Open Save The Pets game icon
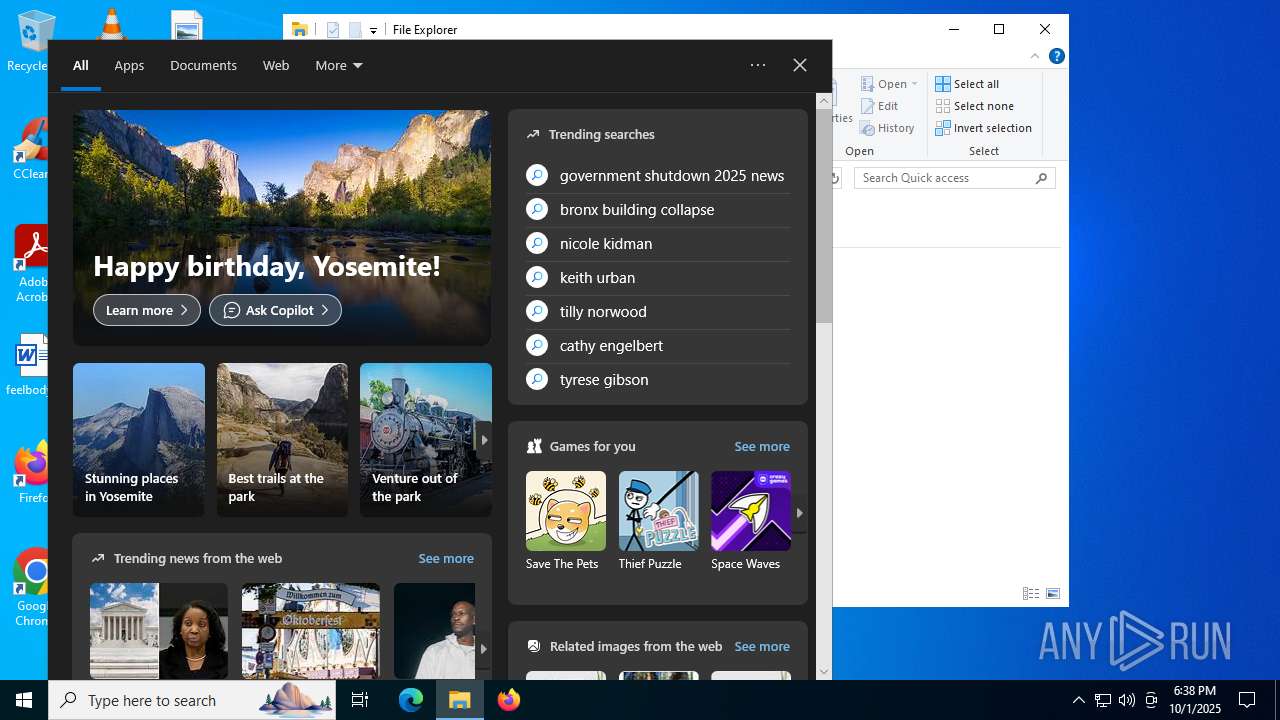1280x720 pixels. (x=565, y=511)
